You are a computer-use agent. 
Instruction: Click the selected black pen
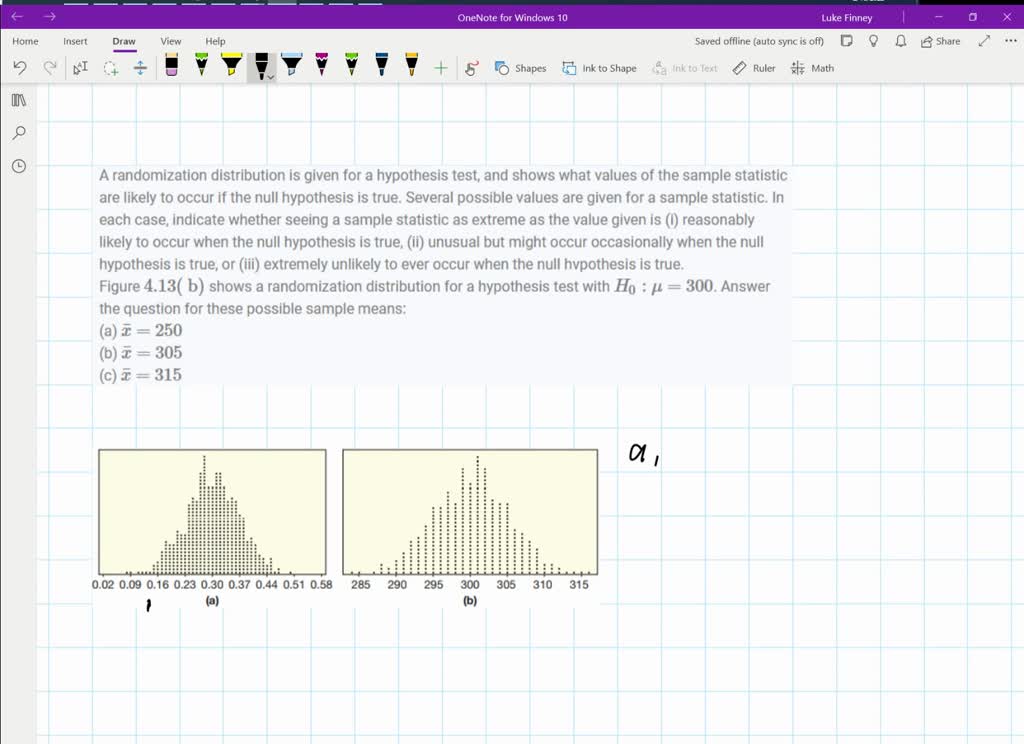[x=261, y=65]
